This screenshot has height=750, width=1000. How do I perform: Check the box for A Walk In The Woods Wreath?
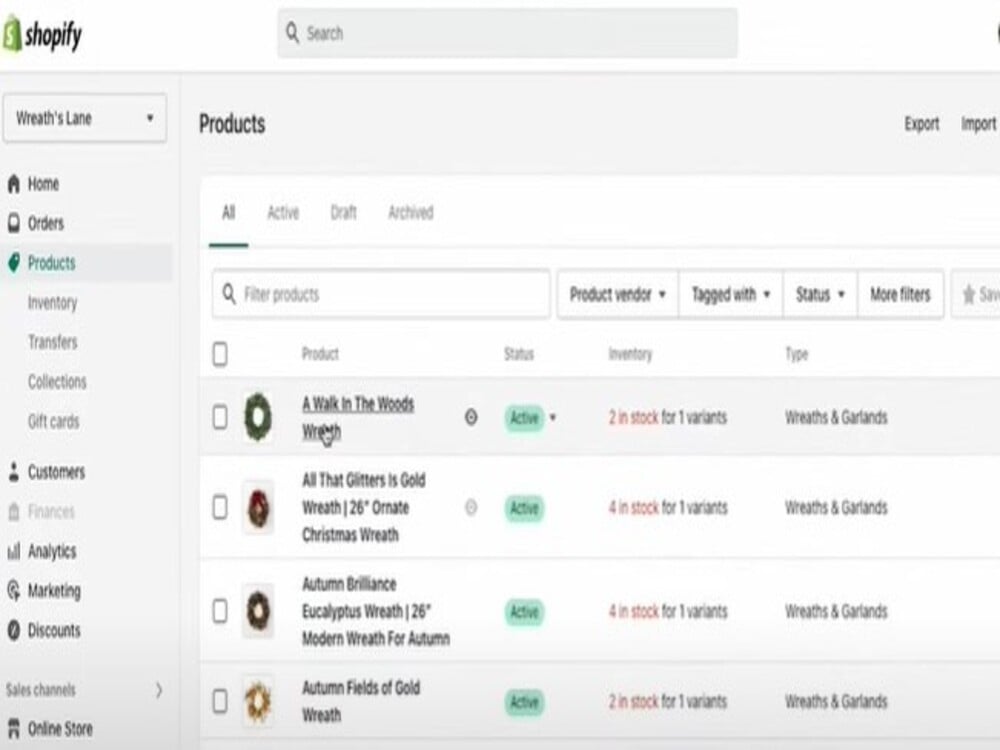pos(221,418)
